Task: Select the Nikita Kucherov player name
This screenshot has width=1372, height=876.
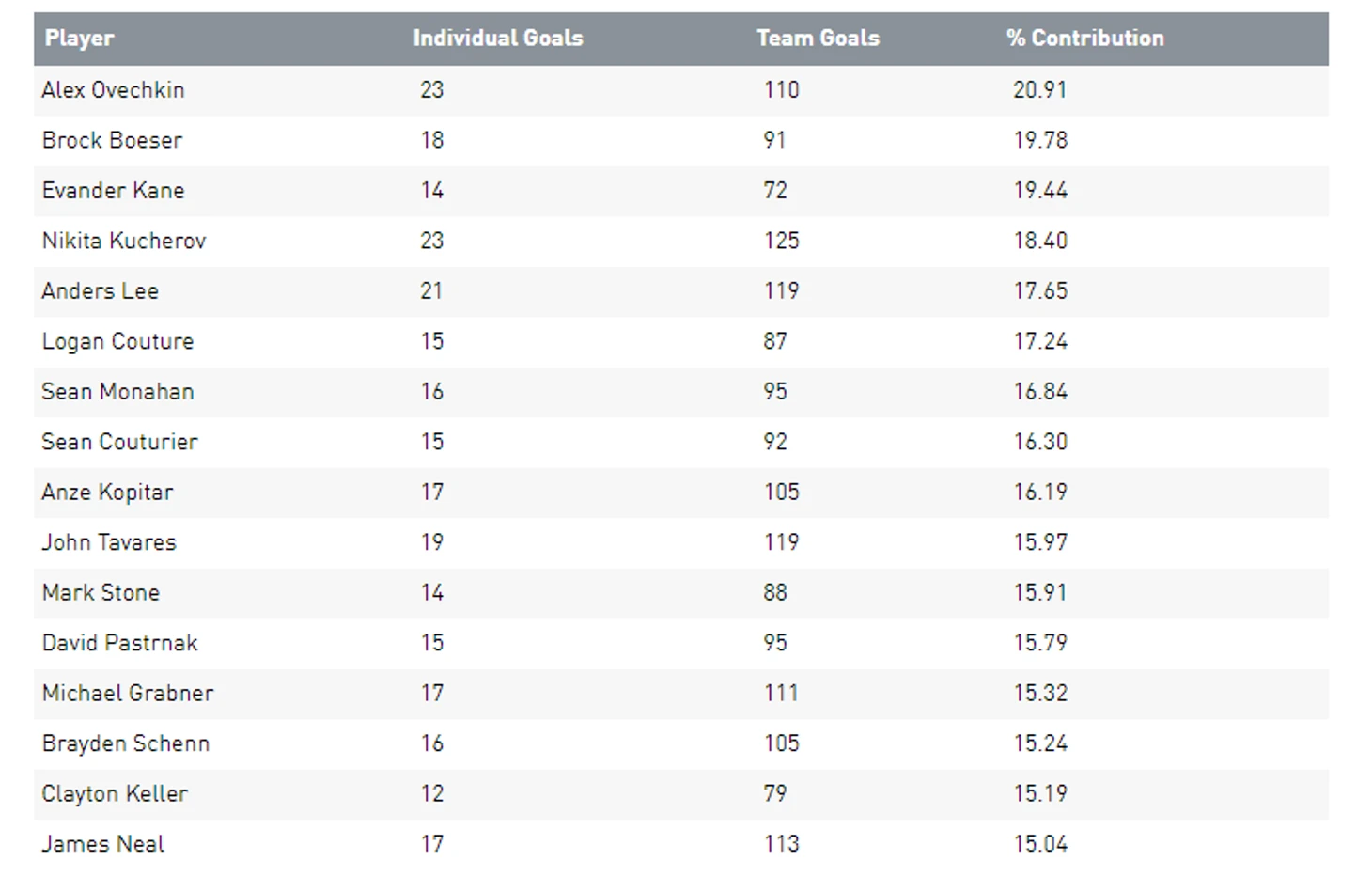Action: (123, 241)
